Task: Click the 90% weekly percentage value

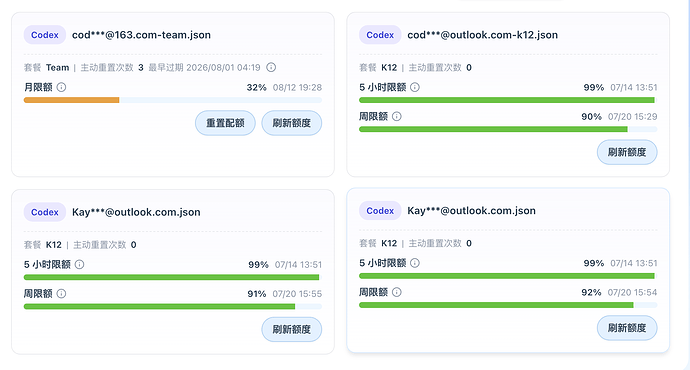Action: pos(591,117)
